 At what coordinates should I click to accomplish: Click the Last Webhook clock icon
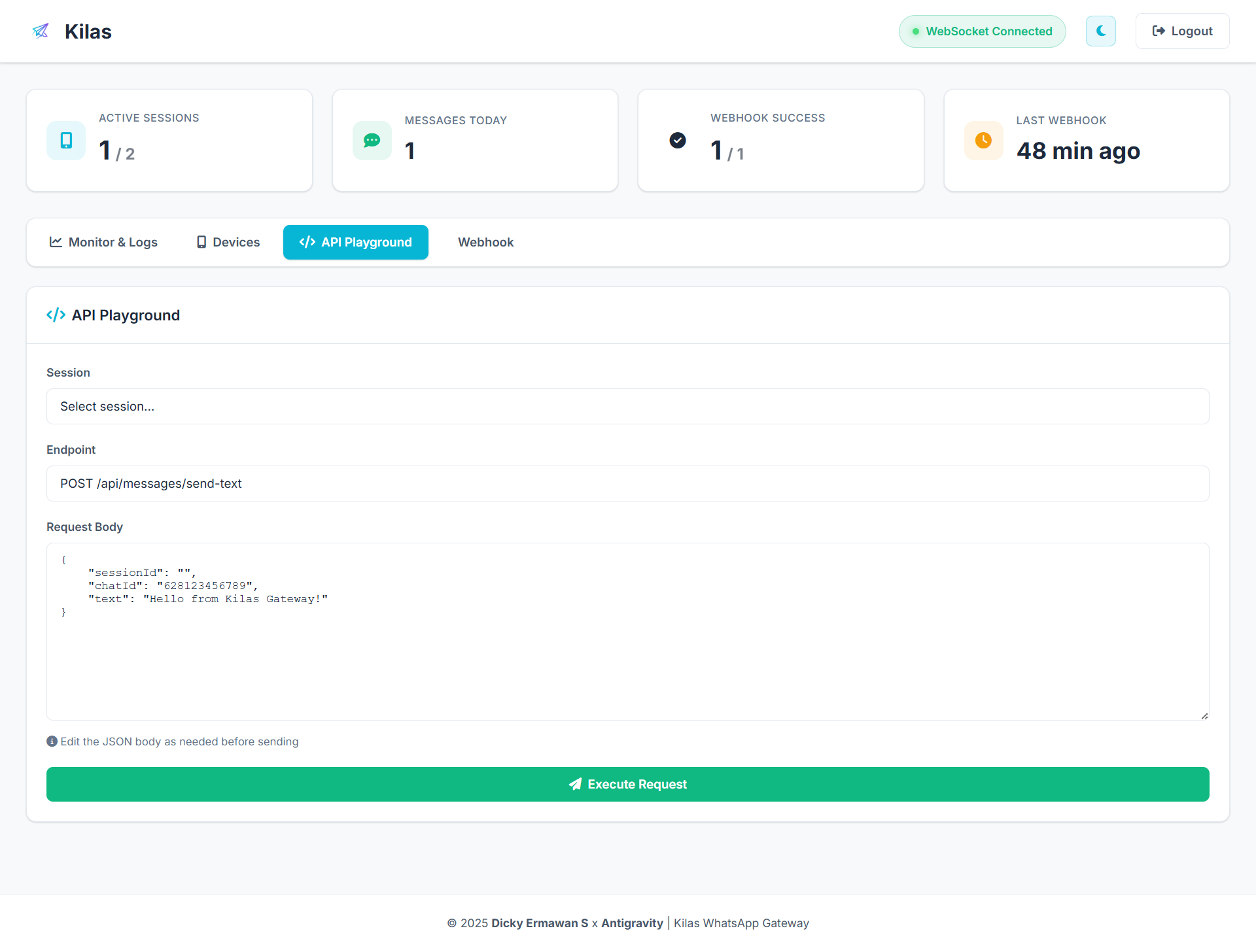click(x=983, y=141)
